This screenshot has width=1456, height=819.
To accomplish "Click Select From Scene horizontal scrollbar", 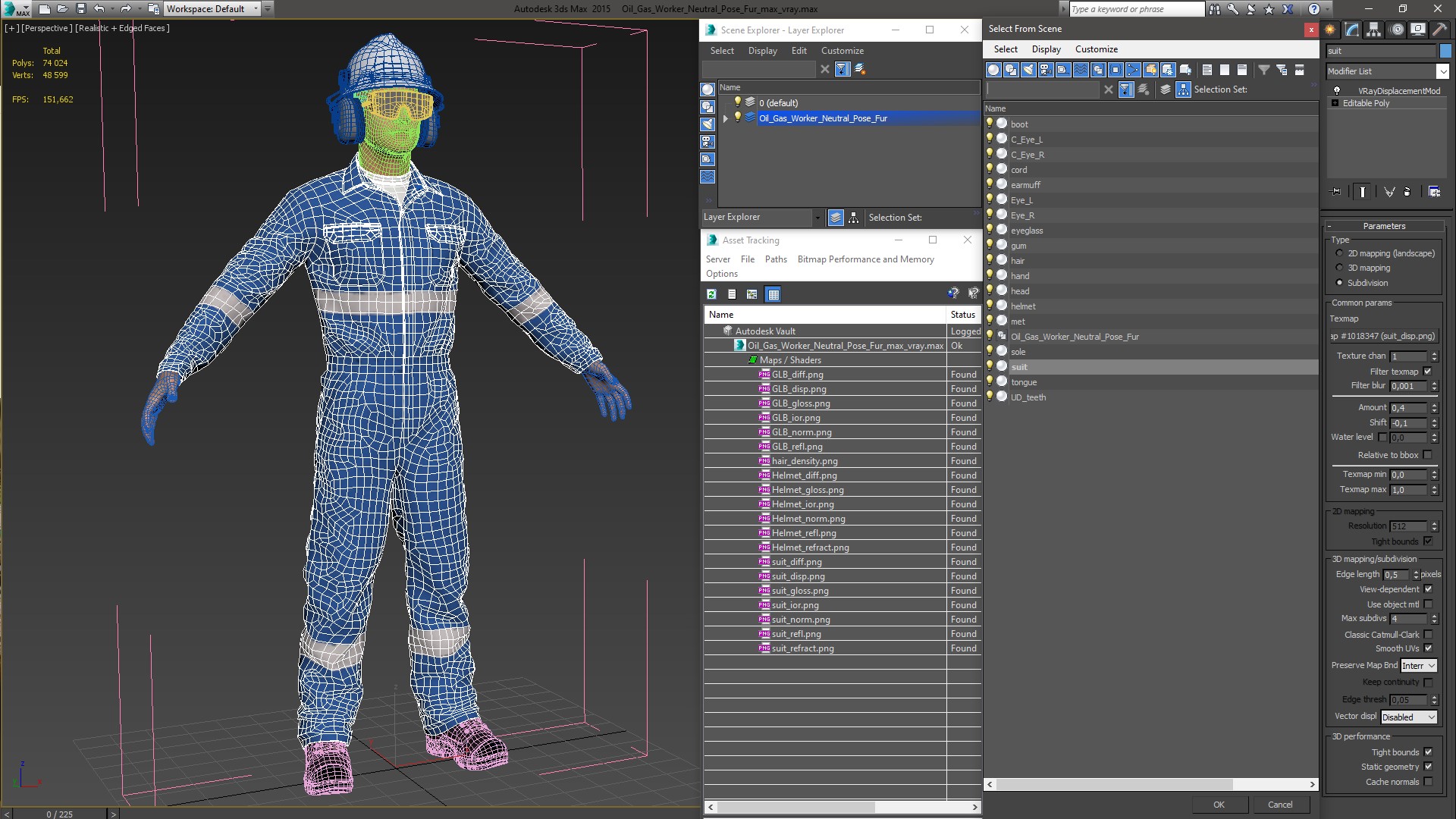I will [x=1151, y=784].
